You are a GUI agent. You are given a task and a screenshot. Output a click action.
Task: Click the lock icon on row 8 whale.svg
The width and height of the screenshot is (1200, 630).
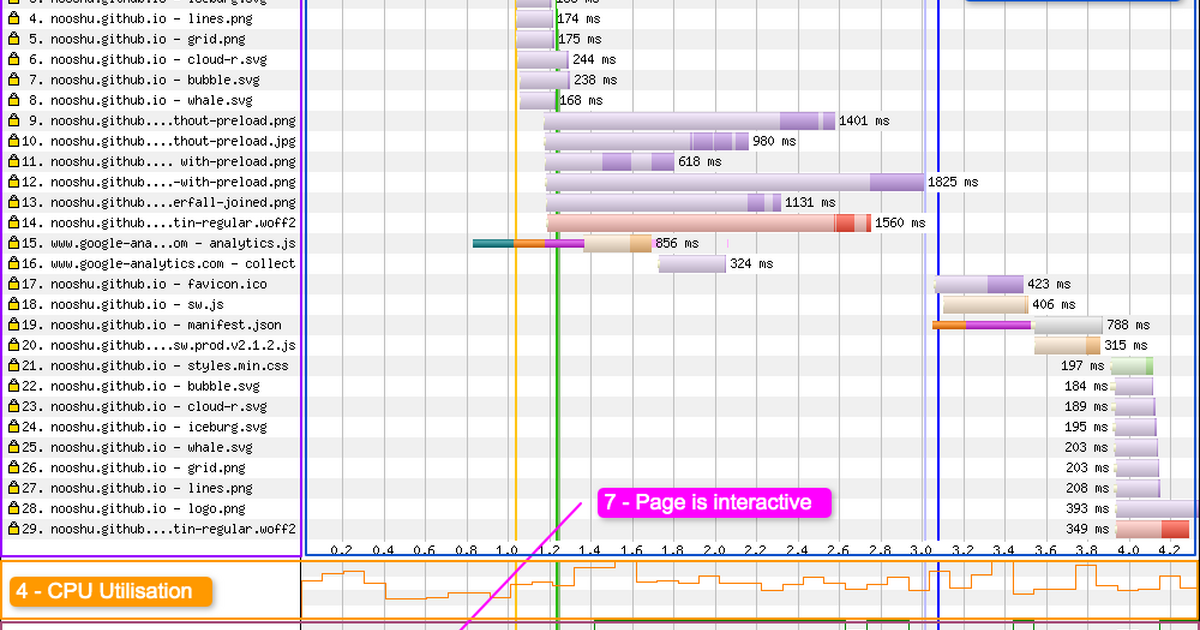tap(14, 100)
